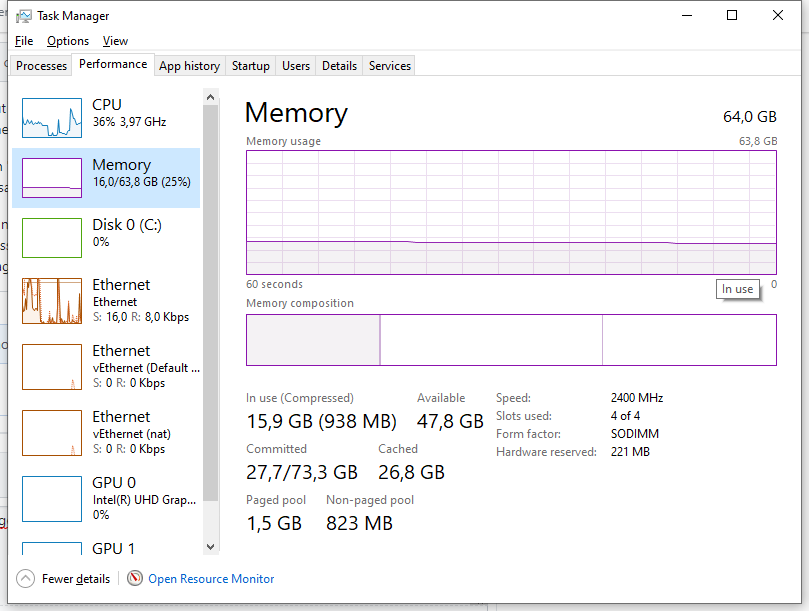Click the In use segment of Memory composition
This screenshot has width=809, height=611.
[x=313, y=340]
